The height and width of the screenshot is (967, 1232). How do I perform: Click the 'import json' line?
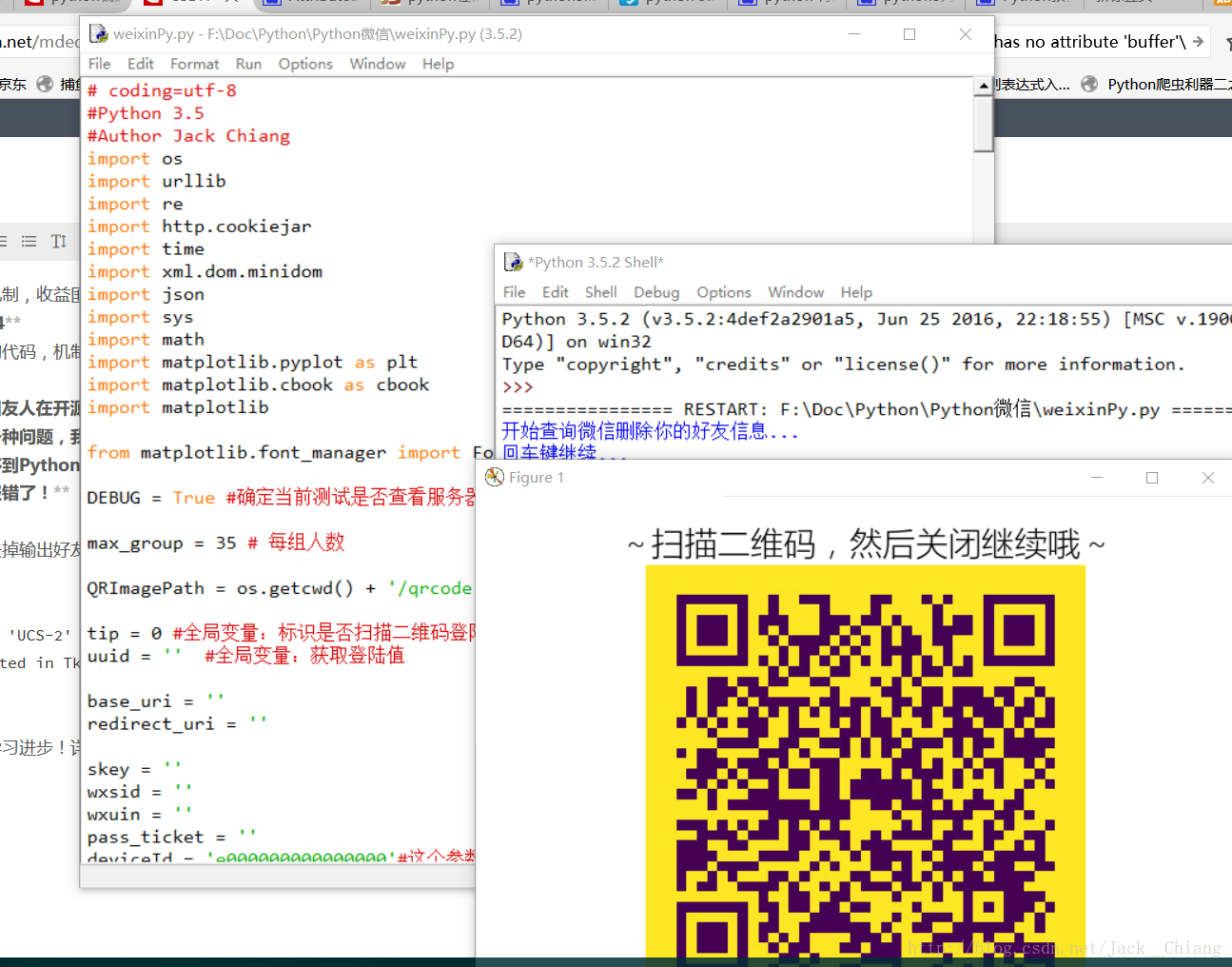pos(146,295)
